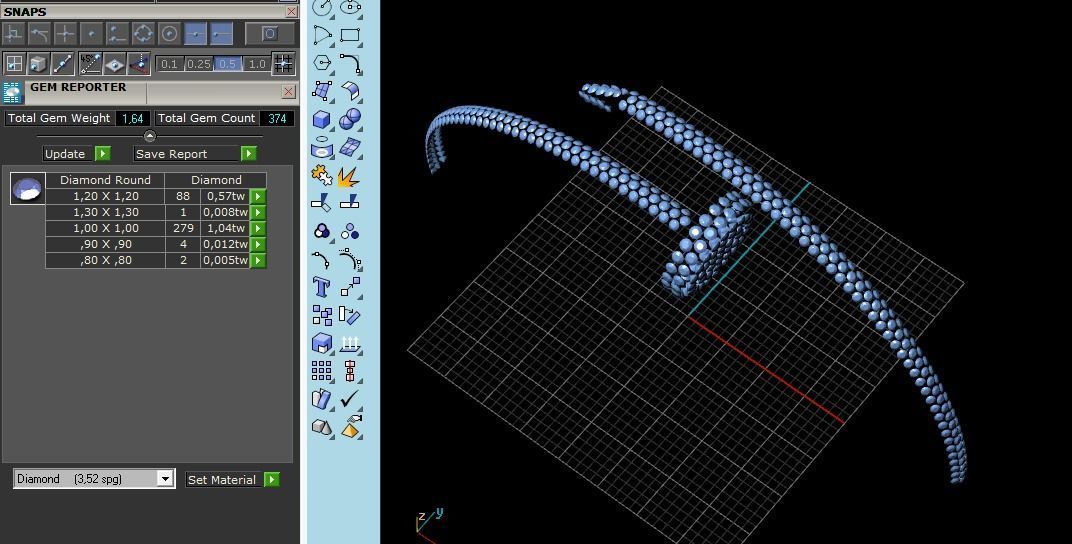Toggle the Point snap

click(x=91, y=33)
